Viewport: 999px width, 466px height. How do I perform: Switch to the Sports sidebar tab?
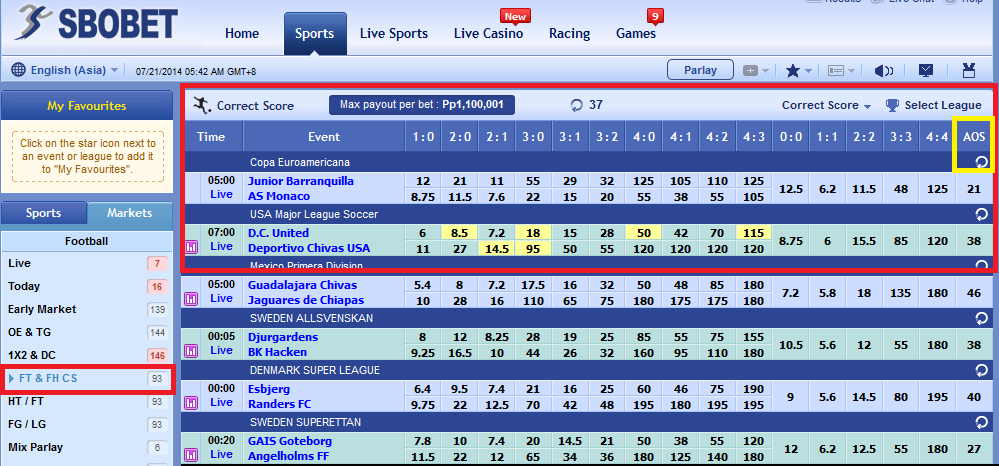click(44, 213)
